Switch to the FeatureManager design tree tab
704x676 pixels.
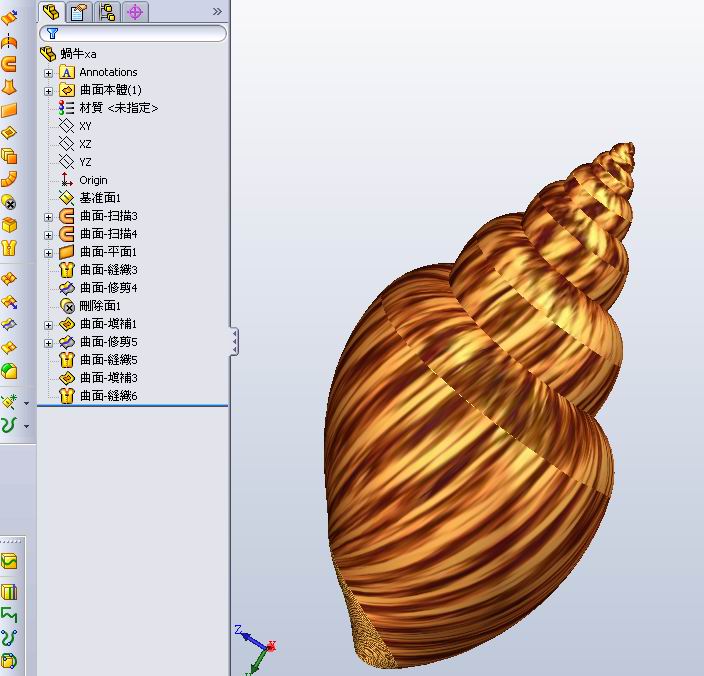click(x=52, y=12)
